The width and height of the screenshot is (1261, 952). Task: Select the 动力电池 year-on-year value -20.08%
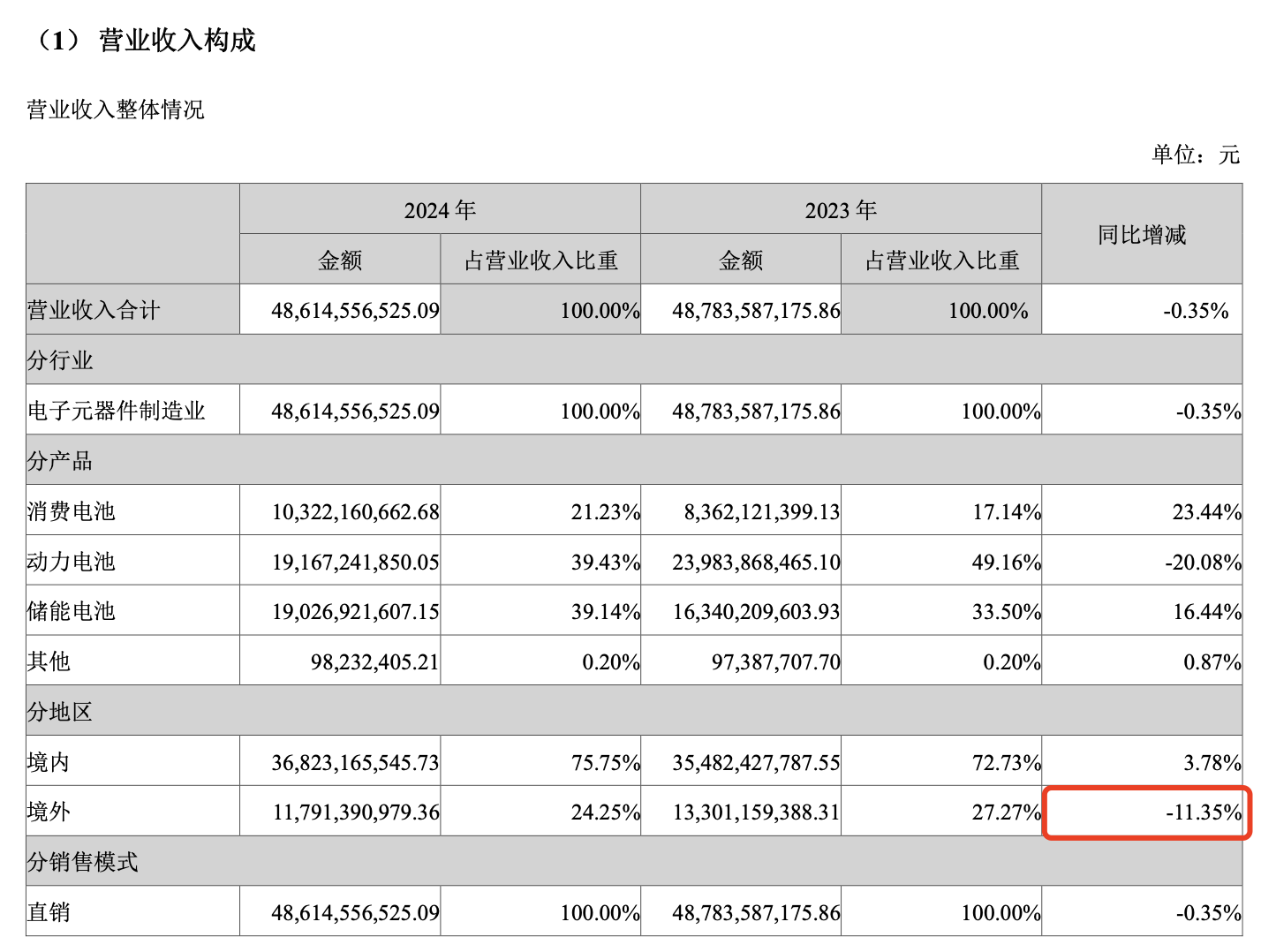click(x=1203, y=563)
